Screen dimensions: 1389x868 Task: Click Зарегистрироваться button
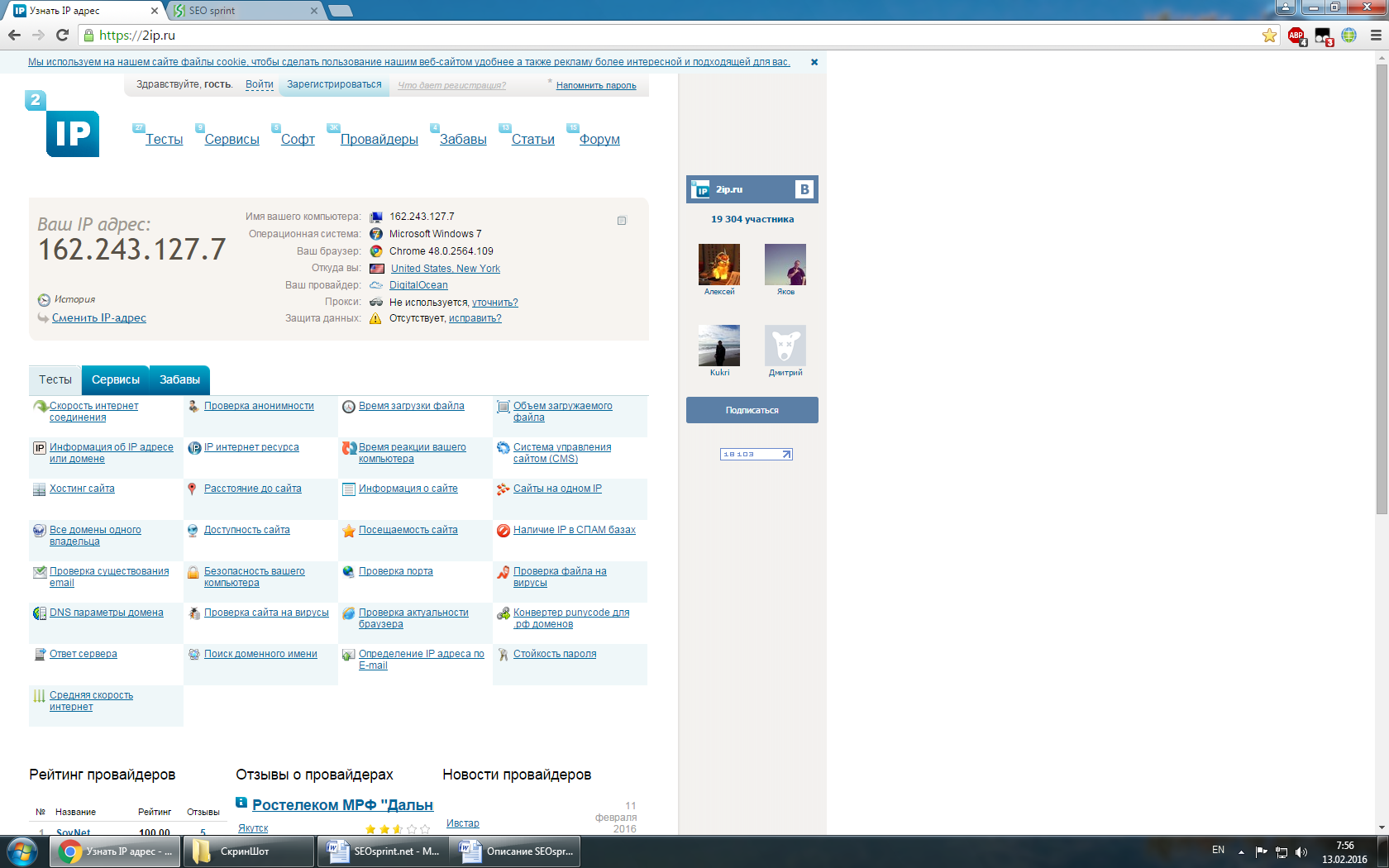(334, 84)
